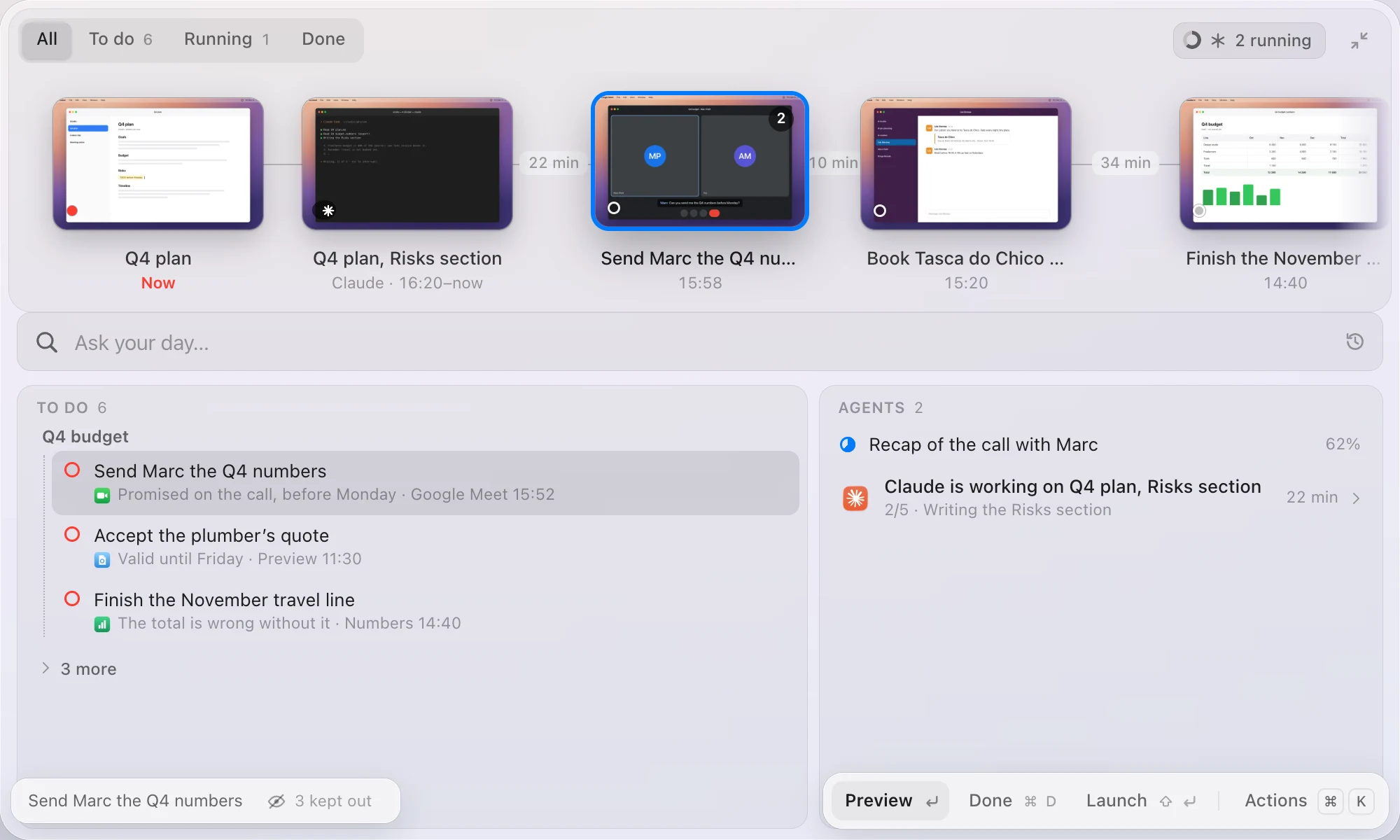1400x840 pixels.
Task: Open the search history clock icon
Action: pos(1355,342)
